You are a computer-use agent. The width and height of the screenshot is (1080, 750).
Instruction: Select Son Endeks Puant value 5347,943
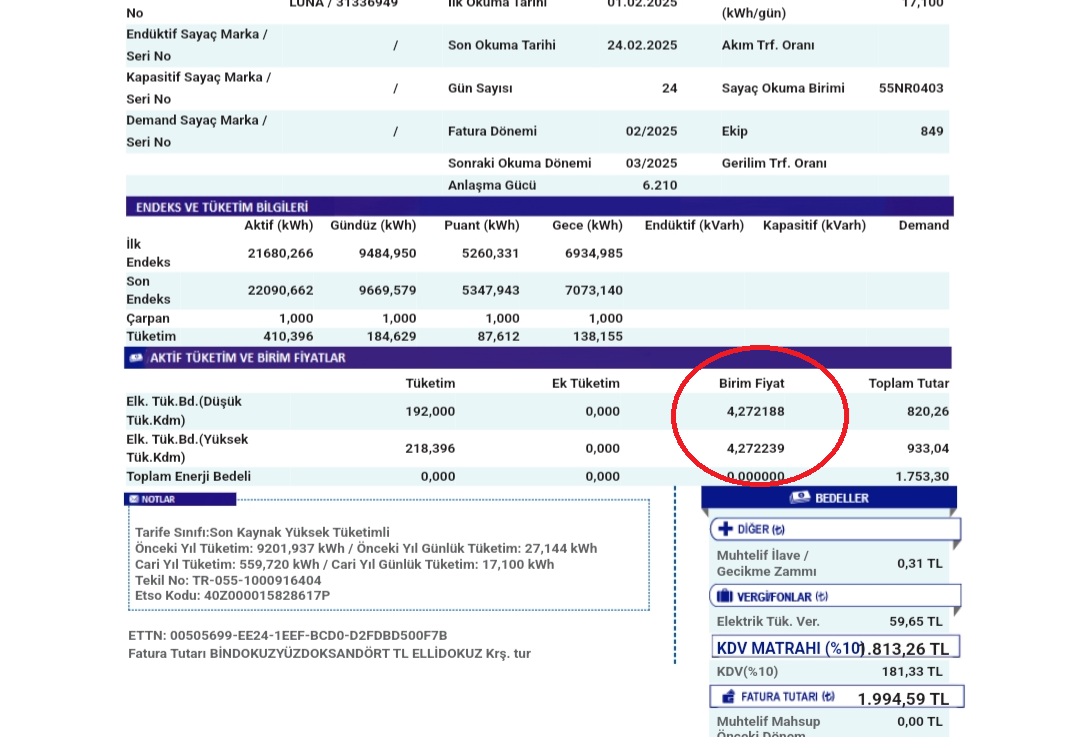(x=490, y=291)
